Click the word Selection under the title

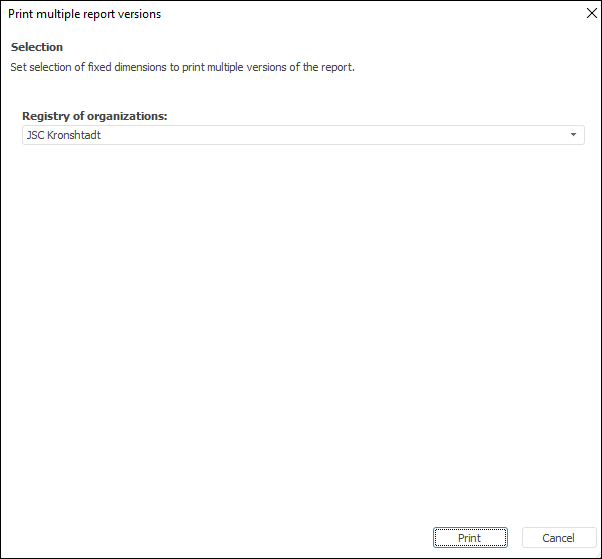(37, 47)
